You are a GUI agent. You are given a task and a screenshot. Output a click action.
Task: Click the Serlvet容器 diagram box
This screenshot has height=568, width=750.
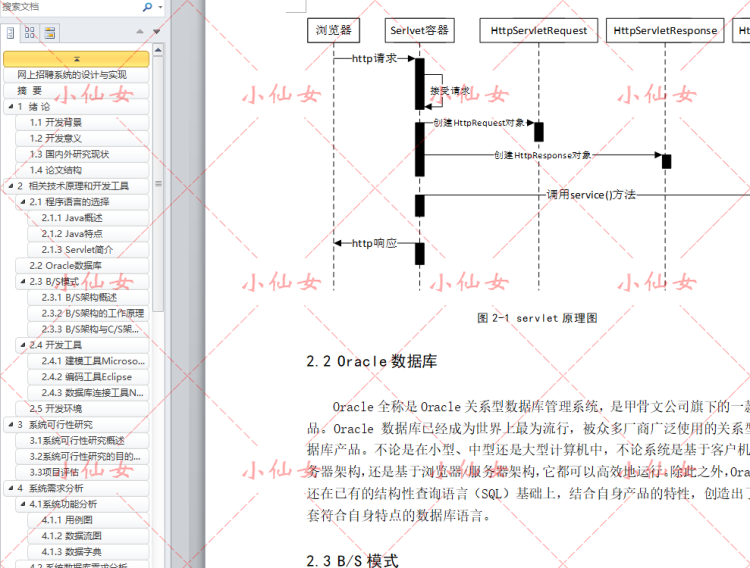pos(419,30)
